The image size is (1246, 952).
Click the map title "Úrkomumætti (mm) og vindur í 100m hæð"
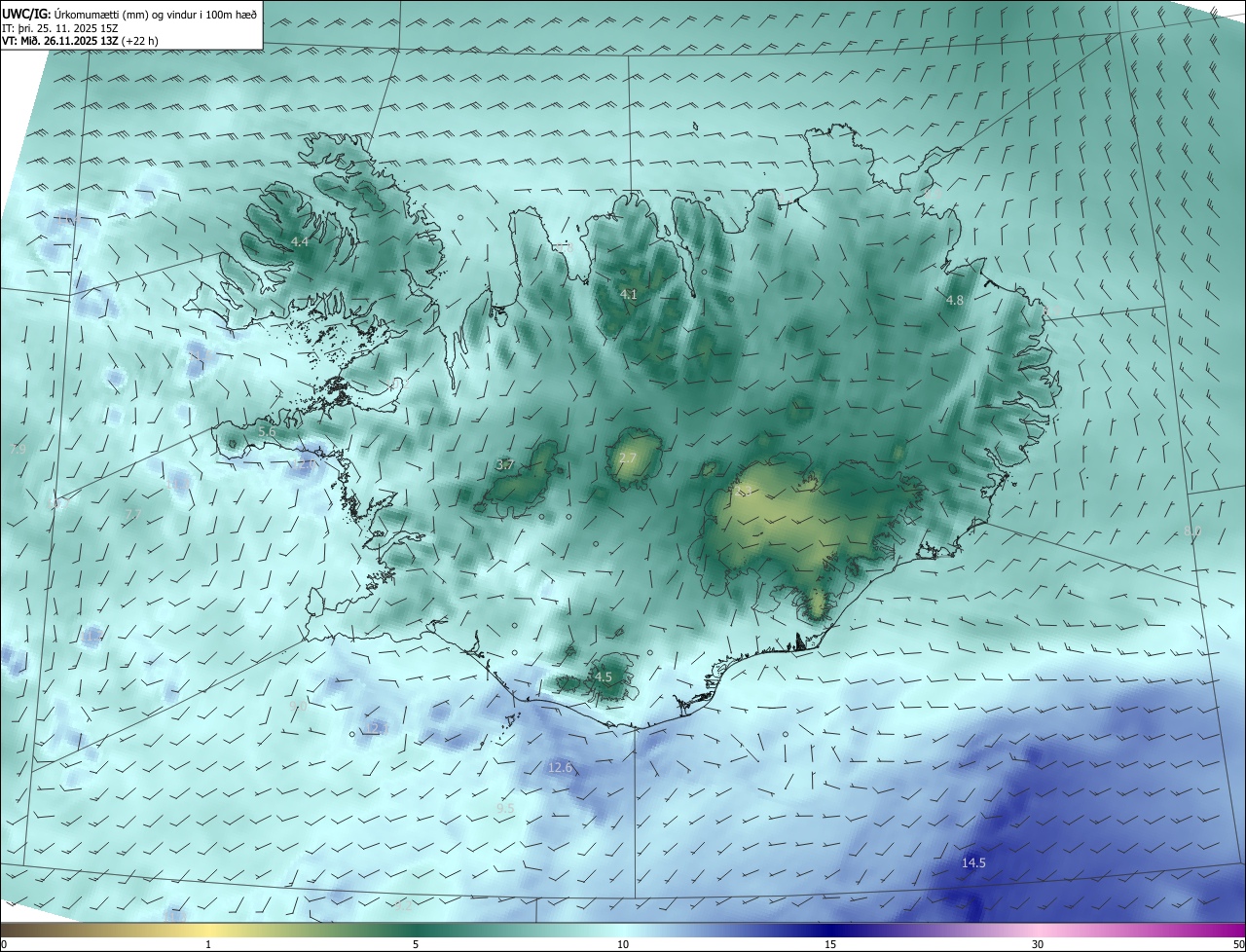click(156, 14)
